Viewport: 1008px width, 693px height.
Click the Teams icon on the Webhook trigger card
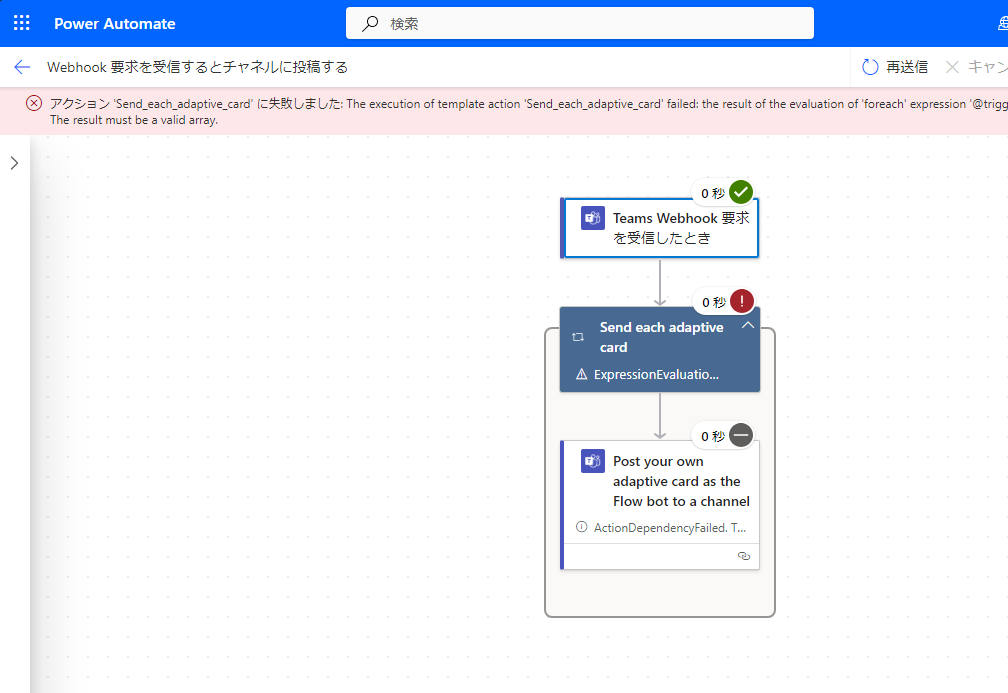tap(593, 217)
